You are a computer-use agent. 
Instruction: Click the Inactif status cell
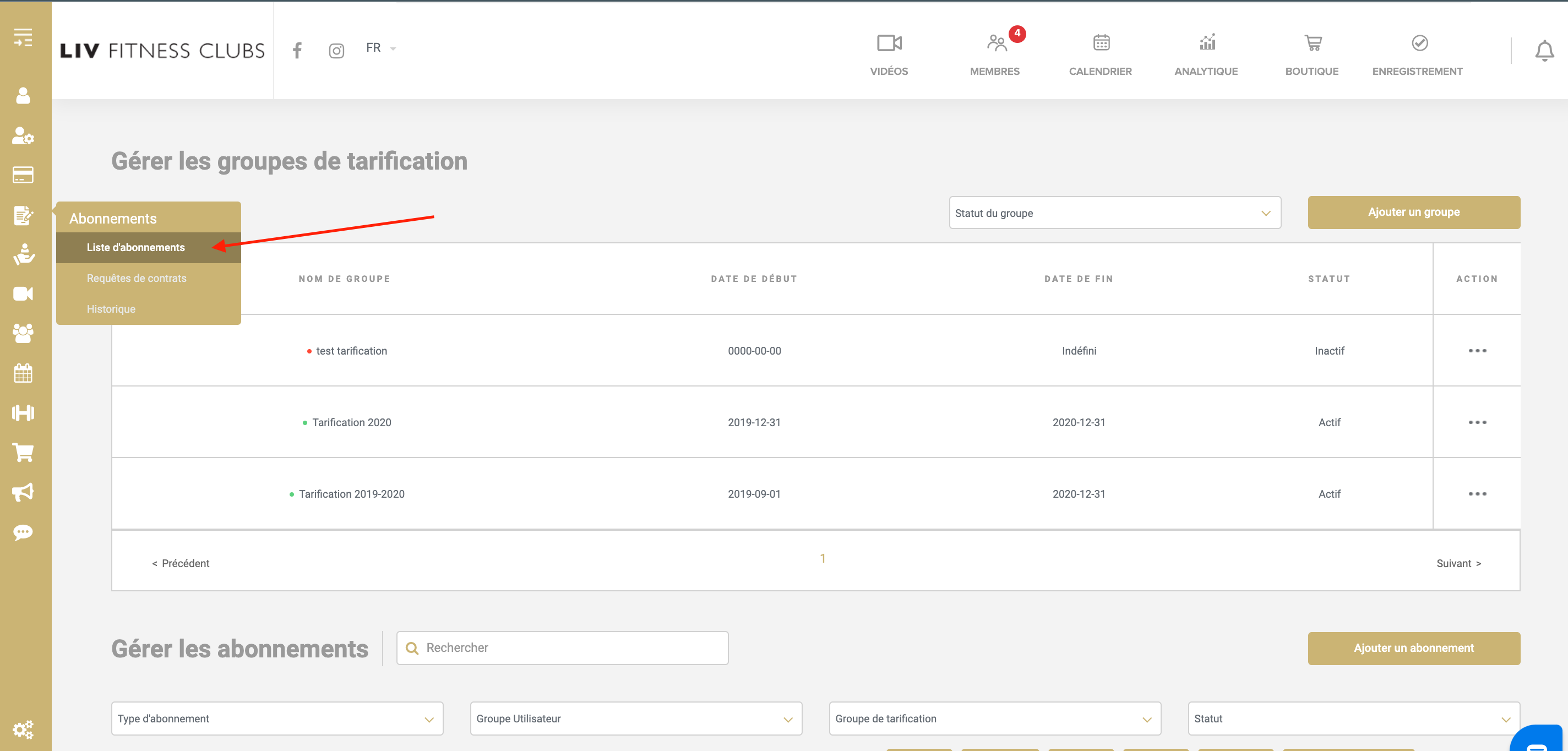(x=1329, y=351)
